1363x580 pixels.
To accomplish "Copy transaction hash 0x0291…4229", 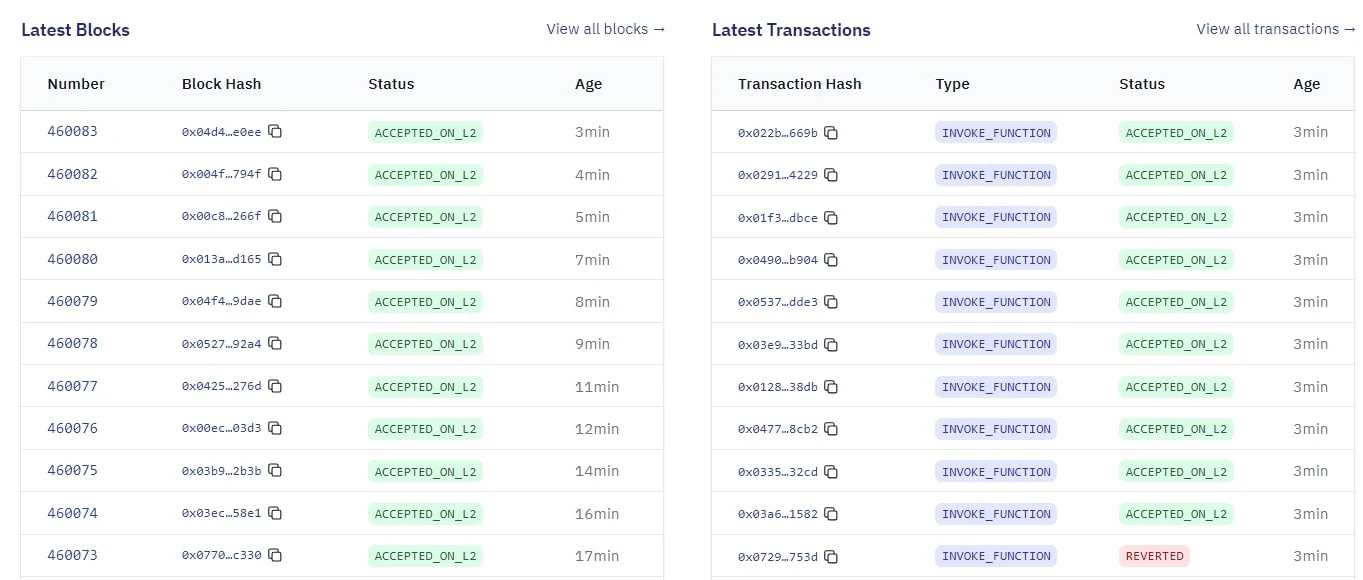I will pyautogui.click(x=831, y=175).
